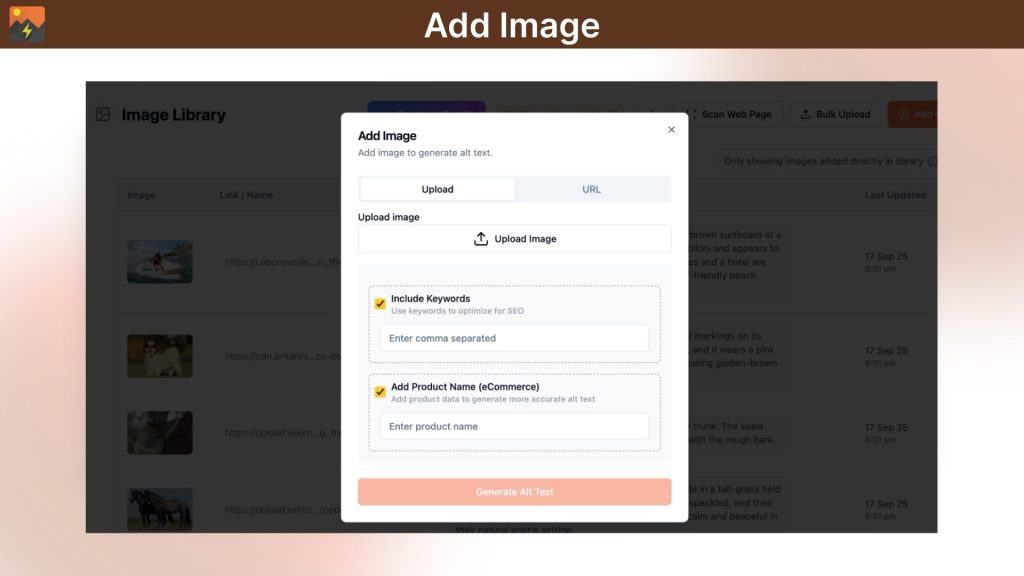Image resolution: width=1024 pixels, height=576 pixels.
Task: Click the info icon next to library notice
Action: tap(931, 161)
